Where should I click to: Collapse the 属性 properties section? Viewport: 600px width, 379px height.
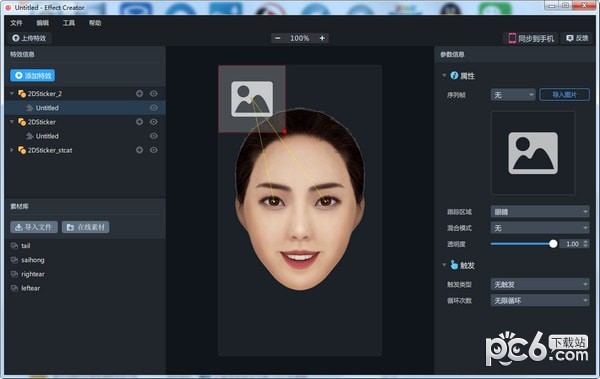tap(444, 75)
